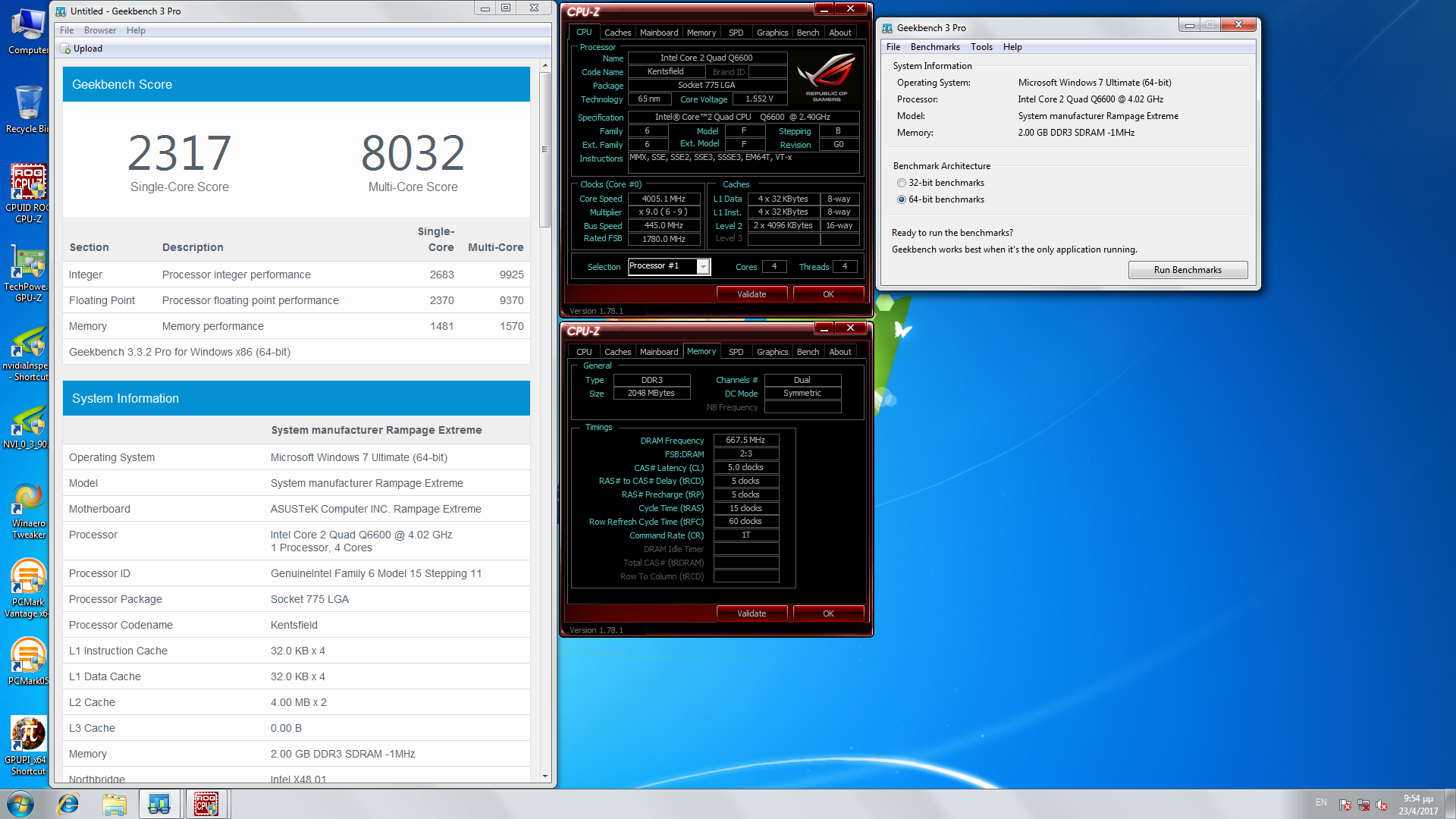This screenshot has width=1456, height=819.
Task: Click the 2317 Single-Core Score value
Action: pos(179,152)
